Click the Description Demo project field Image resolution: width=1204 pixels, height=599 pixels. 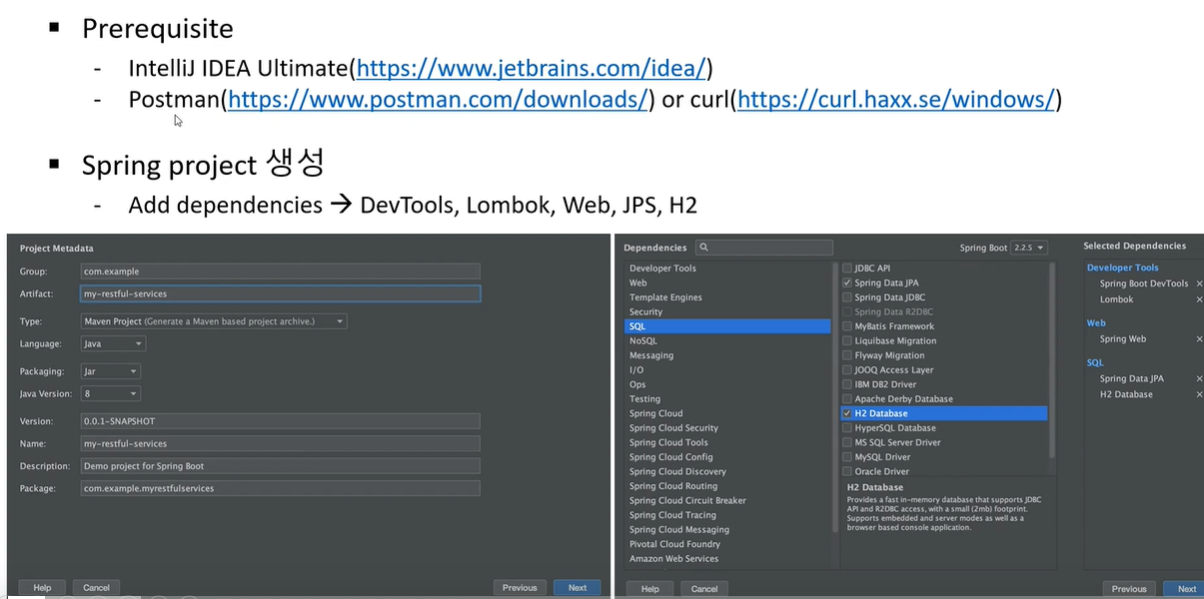(x=280, y=466)
